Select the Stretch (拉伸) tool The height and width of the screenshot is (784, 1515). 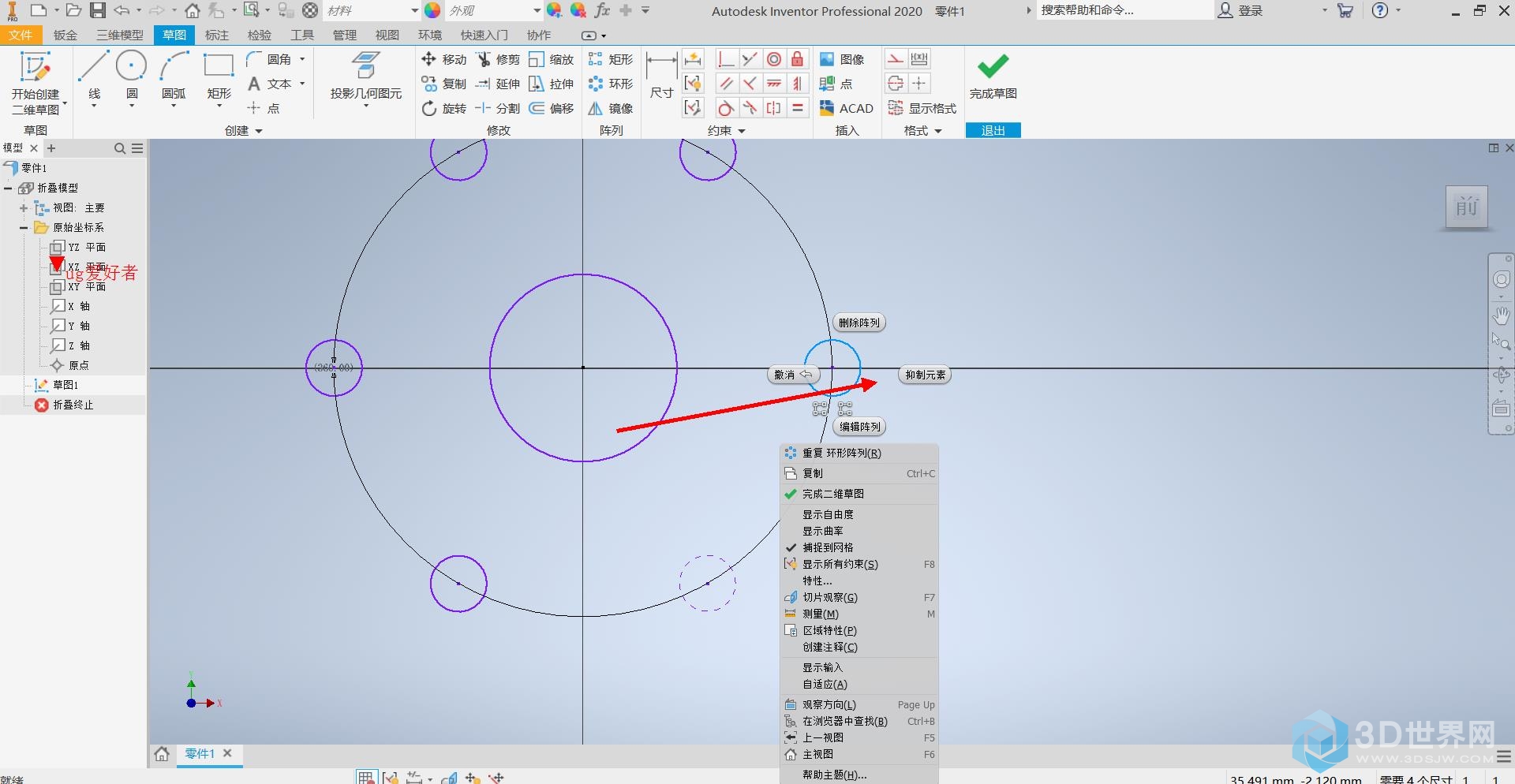(x=552, y=84)
